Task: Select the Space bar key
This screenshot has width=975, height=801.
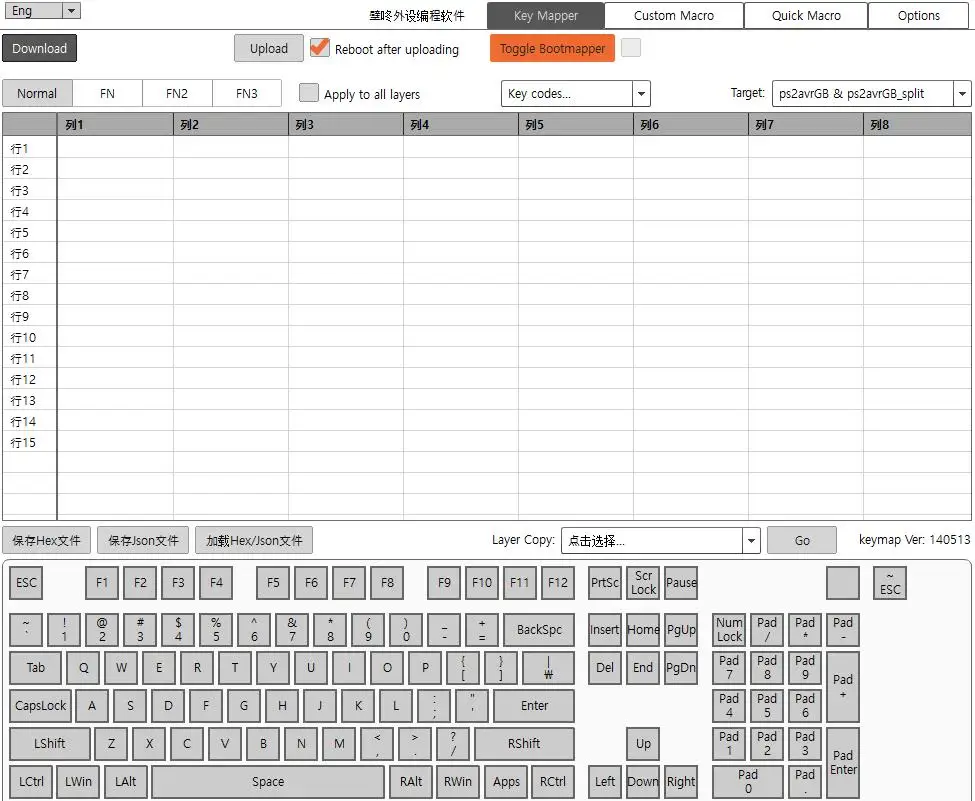Action: [267, 782]
